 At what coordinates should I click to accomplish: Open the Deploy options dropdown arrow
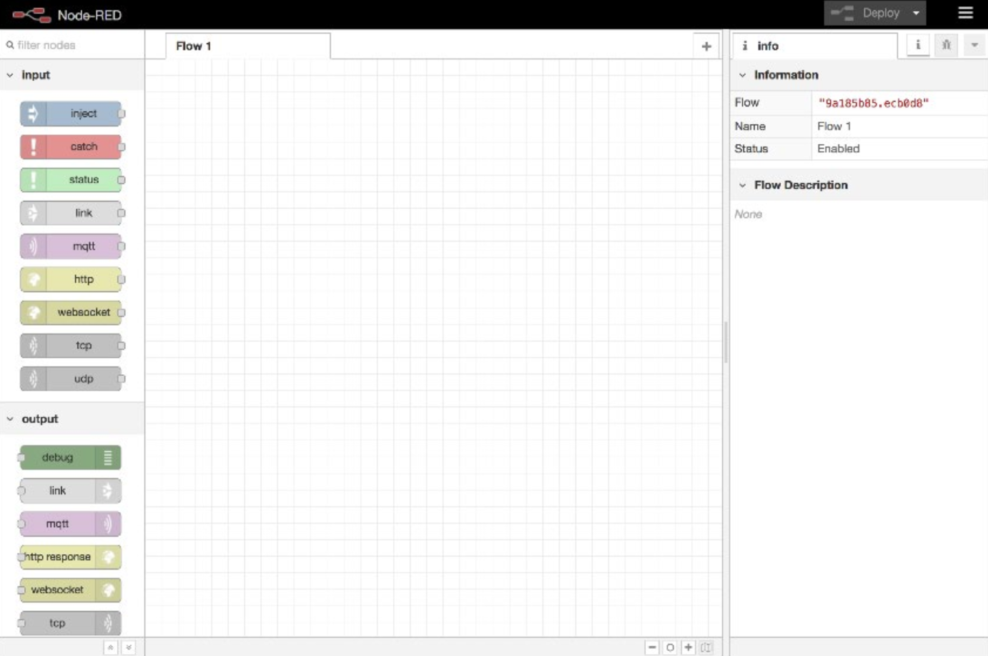tap(916, 13)
